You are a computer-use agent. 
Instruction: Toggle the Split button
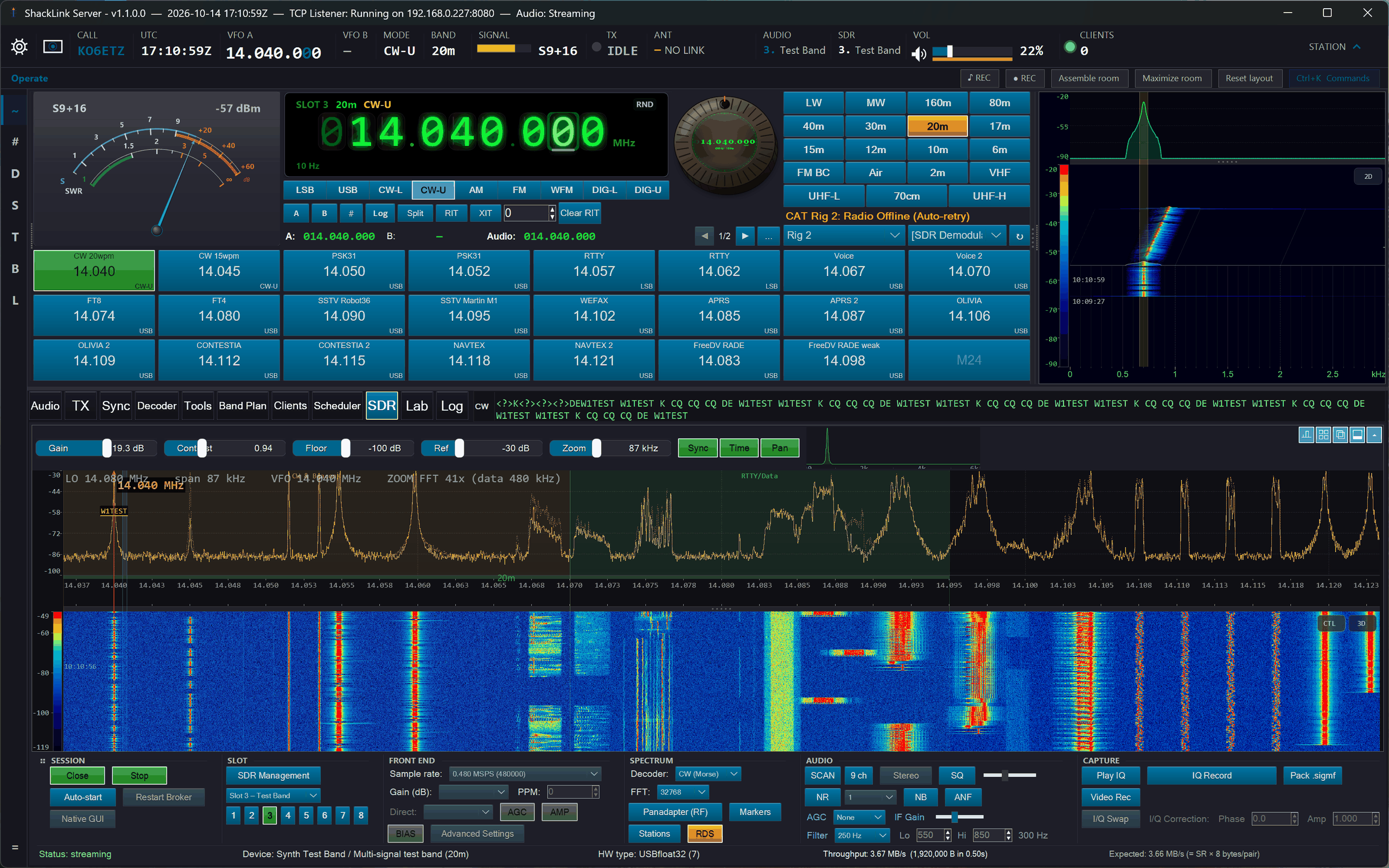415,213
